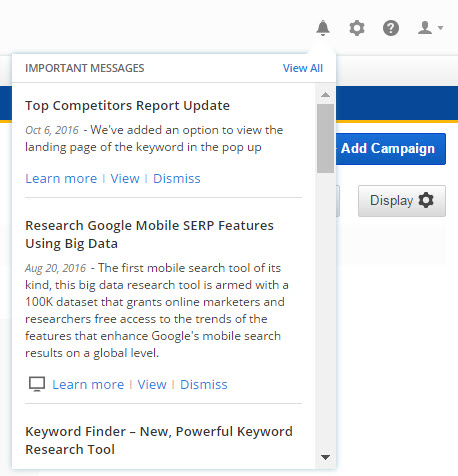Click the help question mark icon

coord(391,28)
